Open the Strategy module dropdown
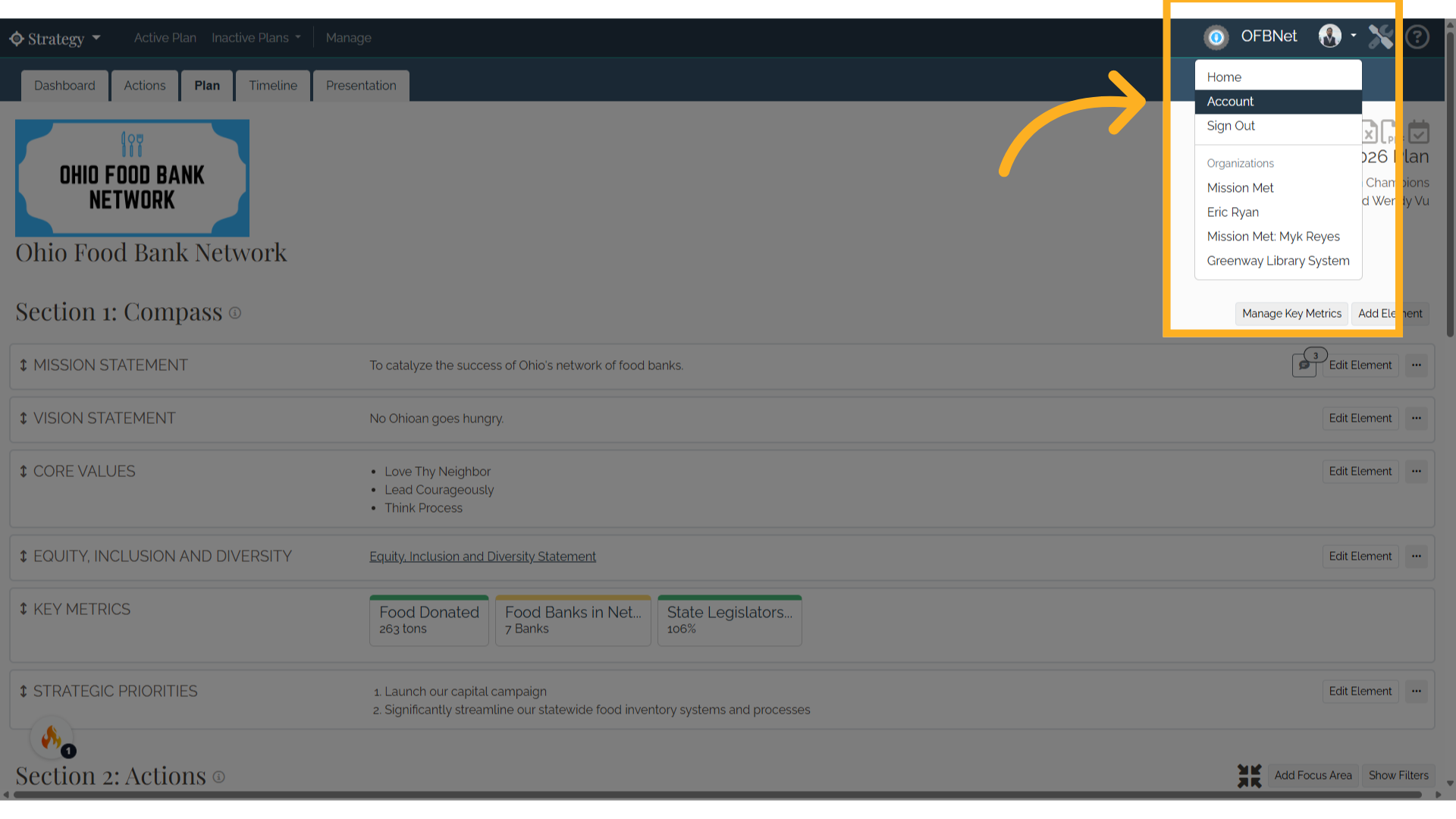This screenshot has height=819, width=1456. (x=55, y=38)
